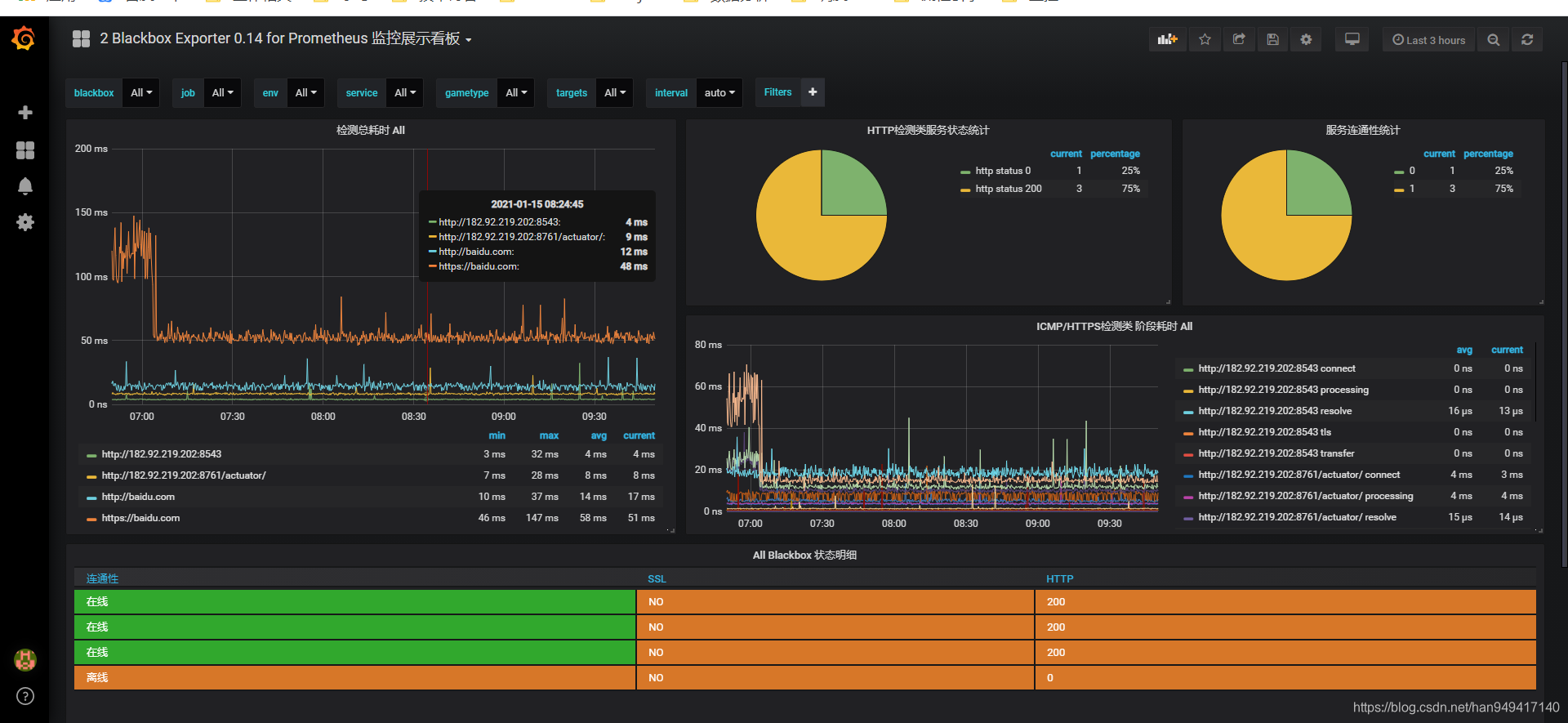
Task: Open the Grafana home logo
Action: click(x=24, y=38)
